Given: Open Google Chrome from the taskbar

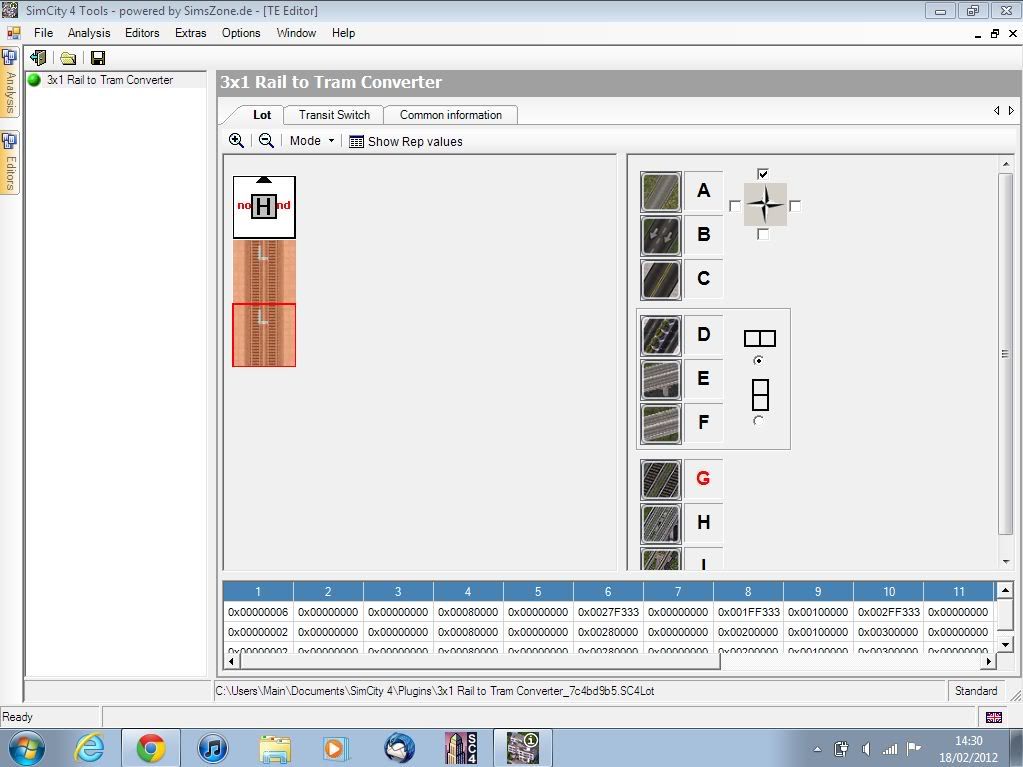Looking at the screenshot, I should point(151,747).
